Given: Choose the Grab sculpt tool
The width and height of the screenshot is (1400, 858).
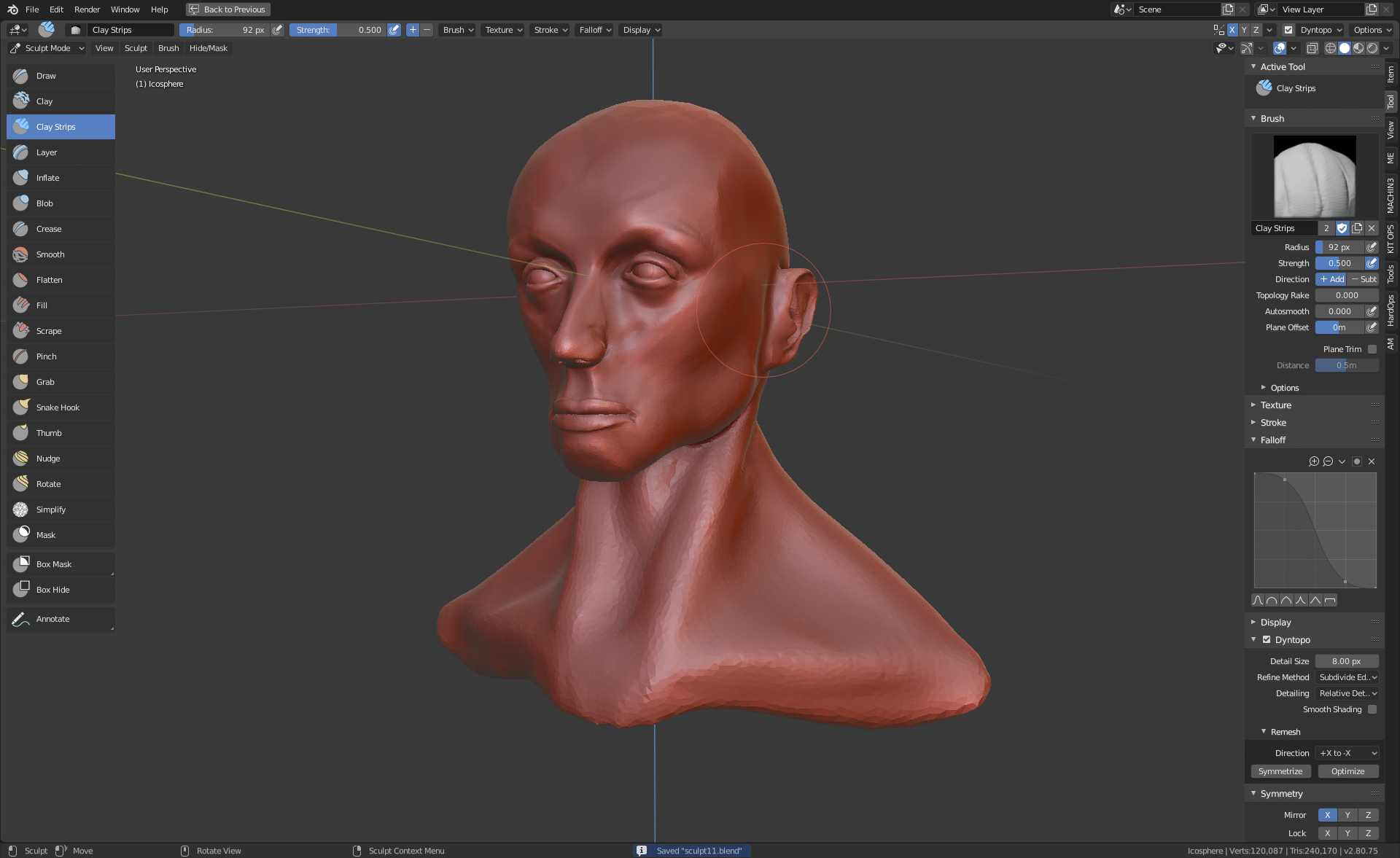Looking at the screenshot, I should pyautogui.click(x=45, y=382).
